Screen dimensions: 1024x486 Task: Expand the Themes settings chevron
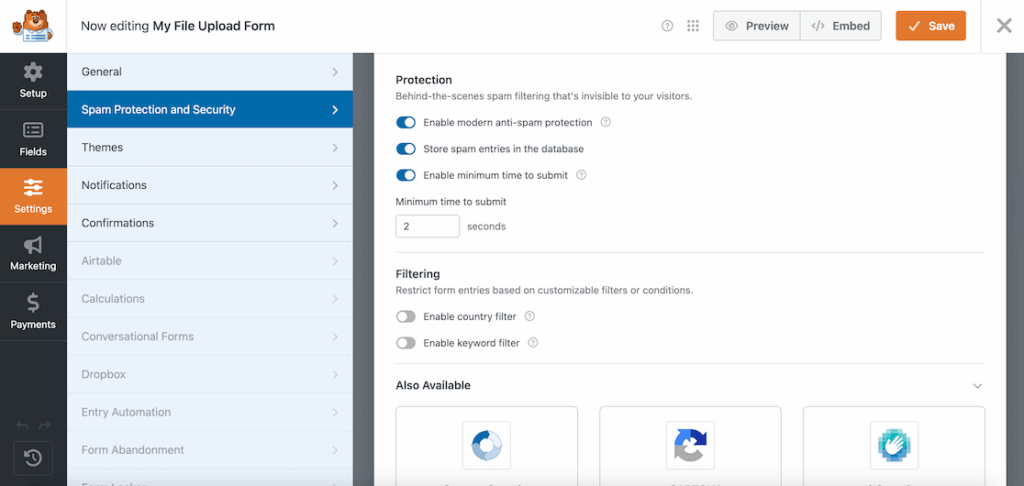[334, 148]
